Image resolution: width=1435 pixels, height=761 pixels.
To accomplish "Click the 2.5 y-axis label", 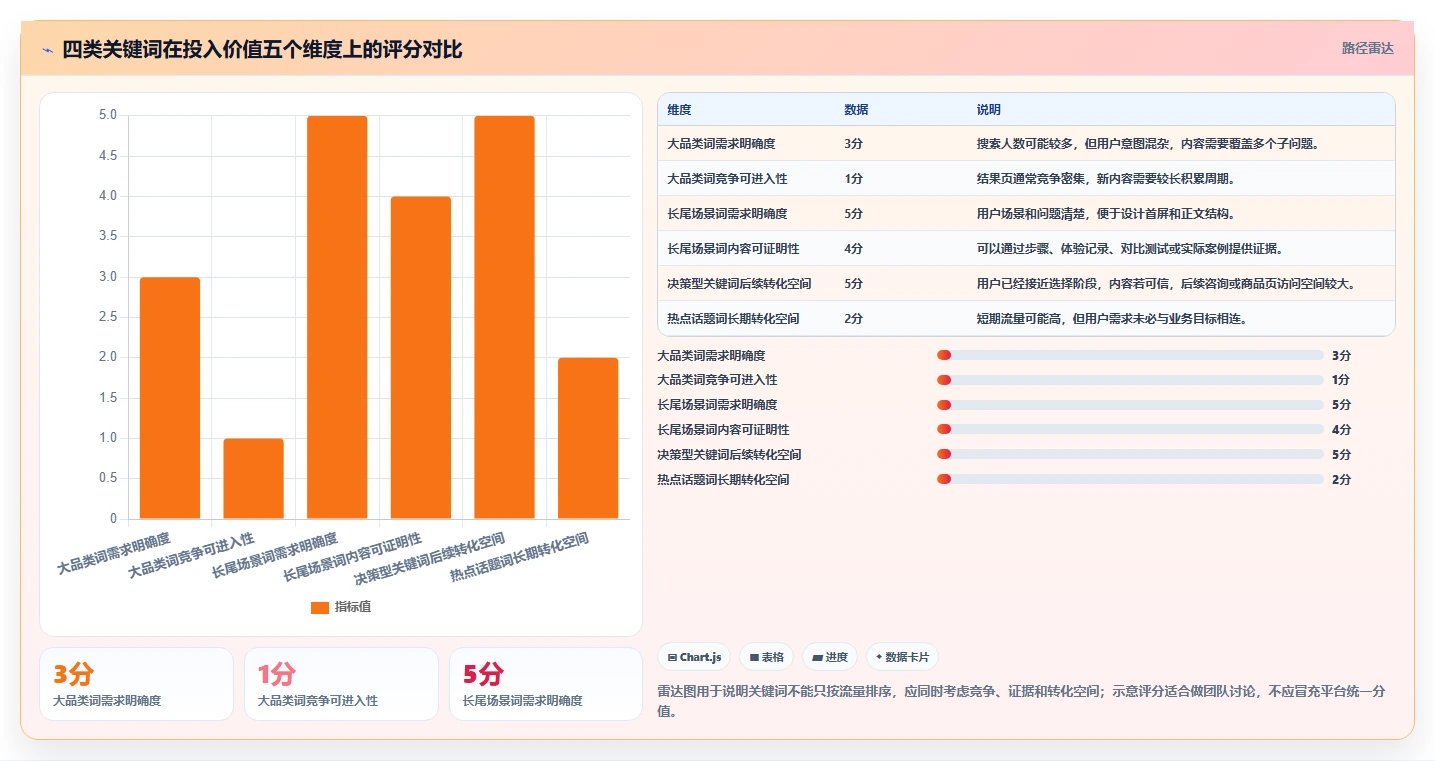I will pos(107,317).
